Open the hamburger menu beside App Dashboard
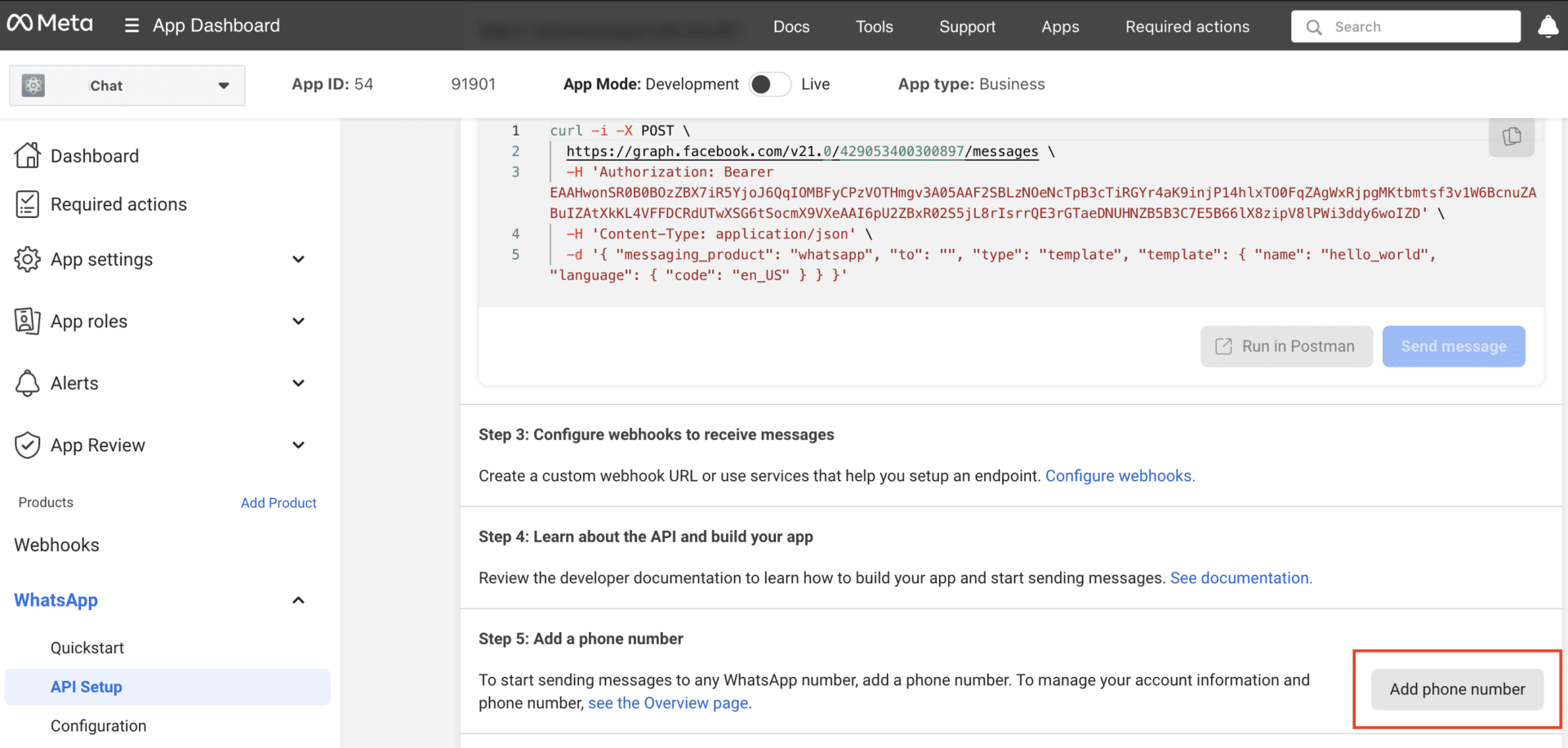Image resolution: width=1568 pixels, height=748 pixels. [x=131, y=25]
